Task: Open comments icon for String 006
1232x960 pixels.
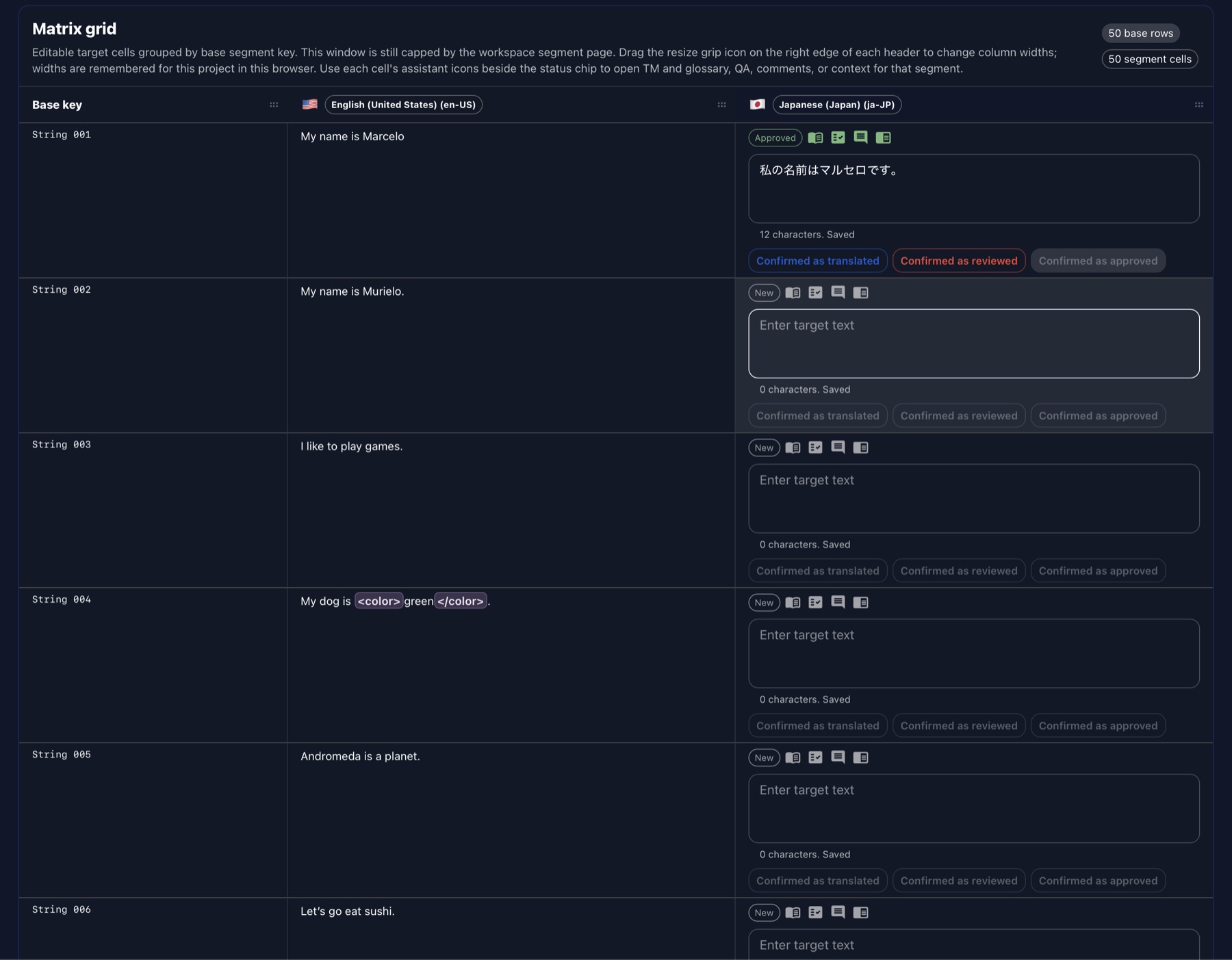Action: (838, 913)
